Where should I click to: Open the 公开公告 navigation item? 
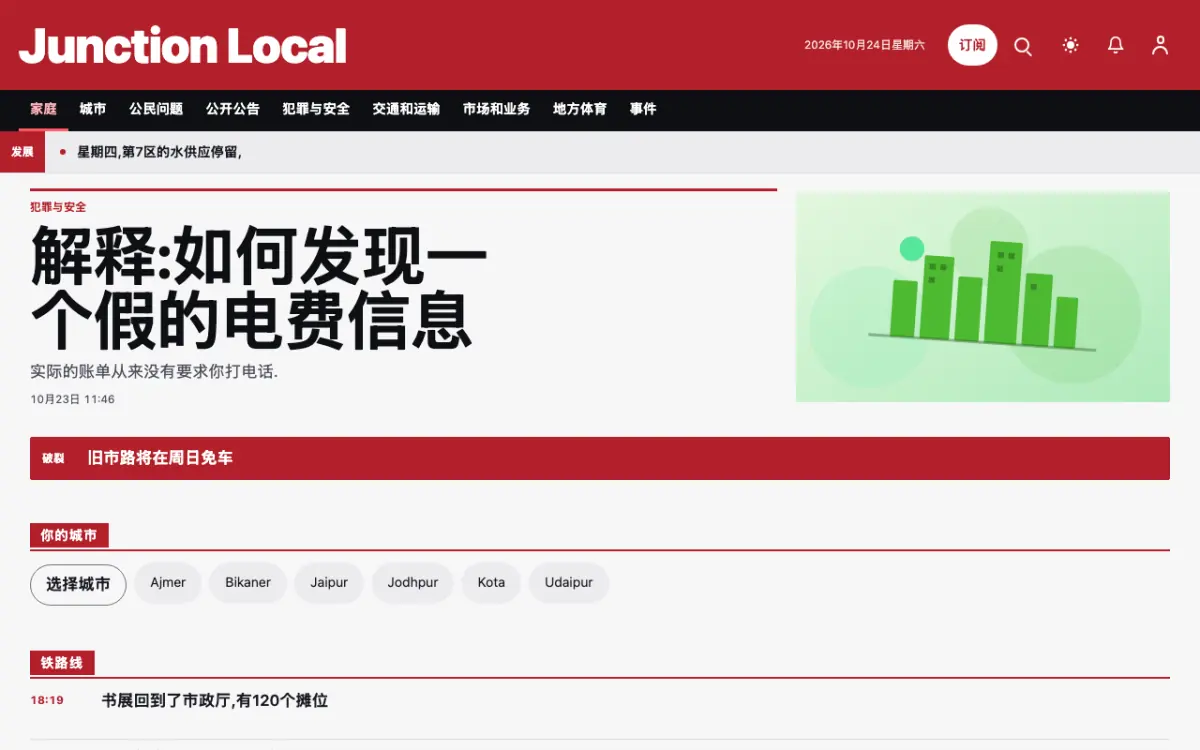coord(233,109)
